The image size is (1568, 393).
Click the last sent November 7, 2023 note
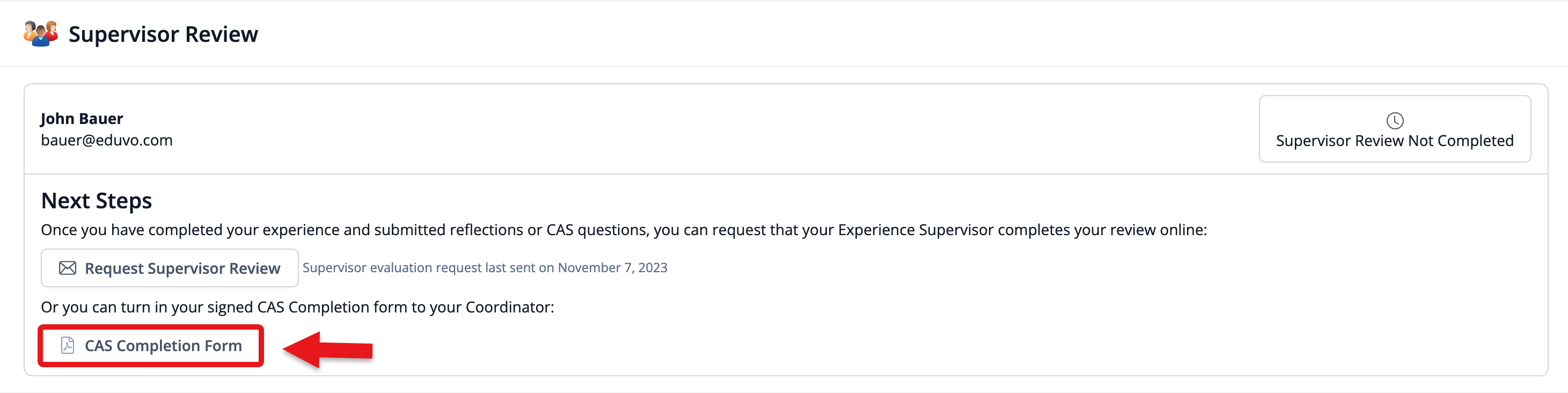click(612, 267)
